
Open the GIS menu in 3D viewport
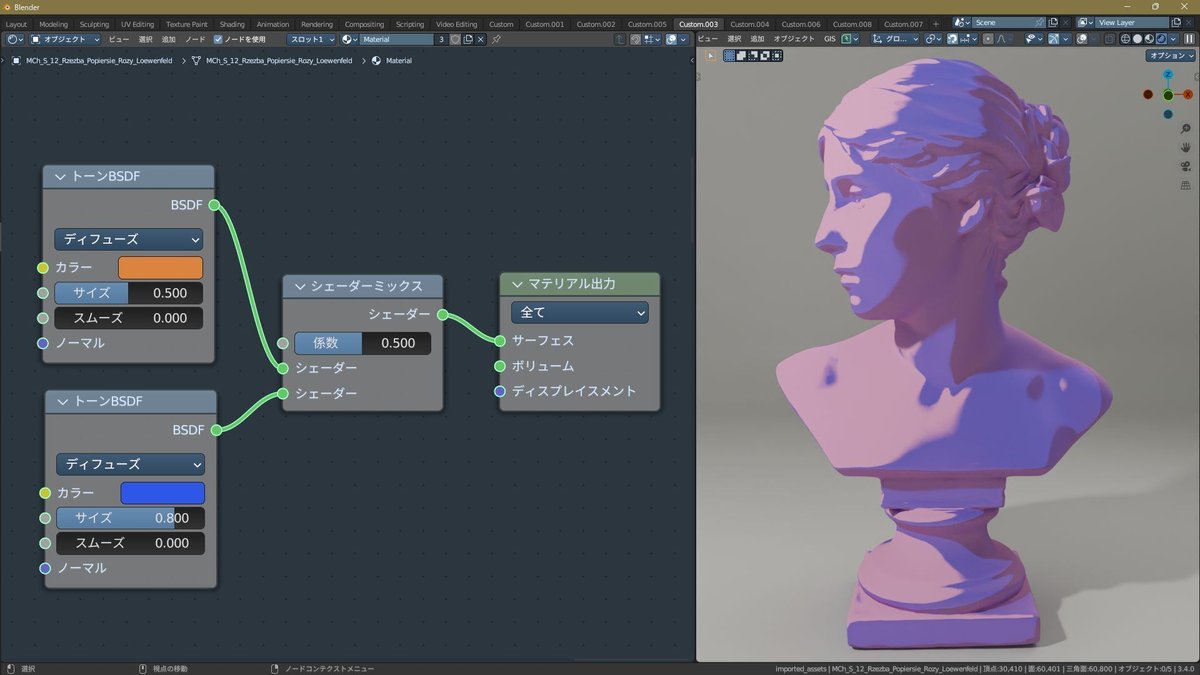click(x=829, y=39)
